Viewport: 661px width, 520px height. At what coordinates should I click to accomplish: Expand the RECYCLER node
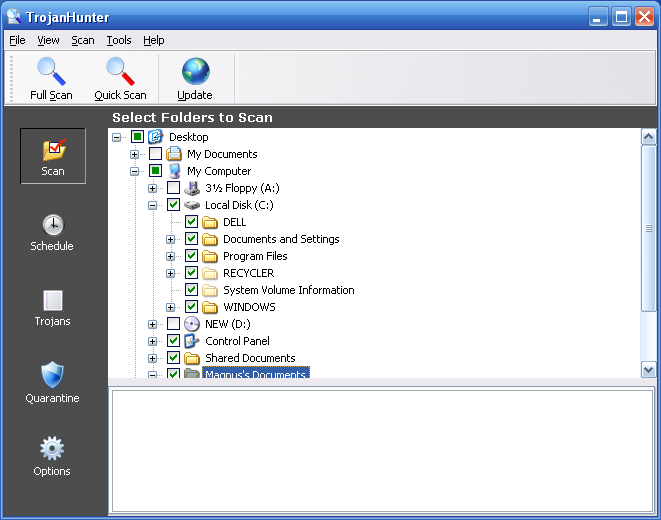(170, 273)
